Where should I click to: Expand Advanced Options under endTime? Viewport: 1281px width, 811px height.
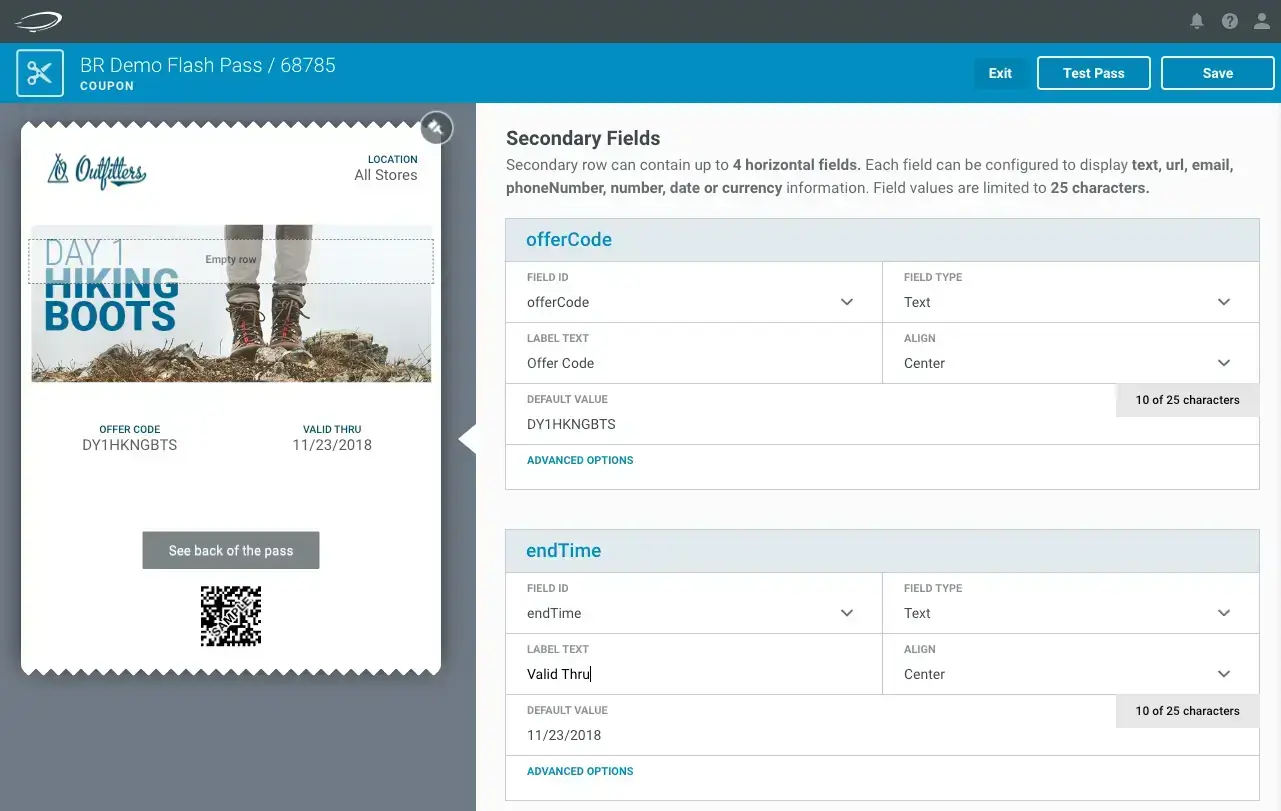pos(580,771)
